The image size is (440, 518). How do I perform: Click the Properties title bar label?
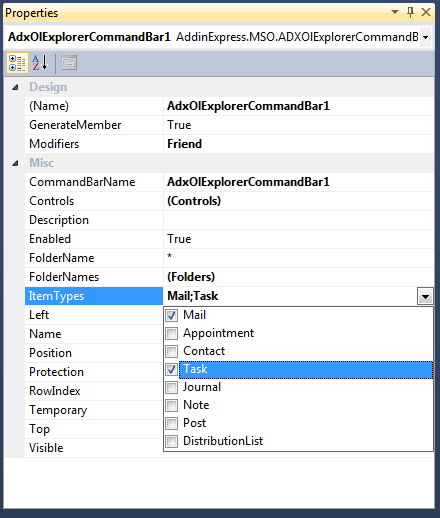pyautogui.click(x=32, y=13)
